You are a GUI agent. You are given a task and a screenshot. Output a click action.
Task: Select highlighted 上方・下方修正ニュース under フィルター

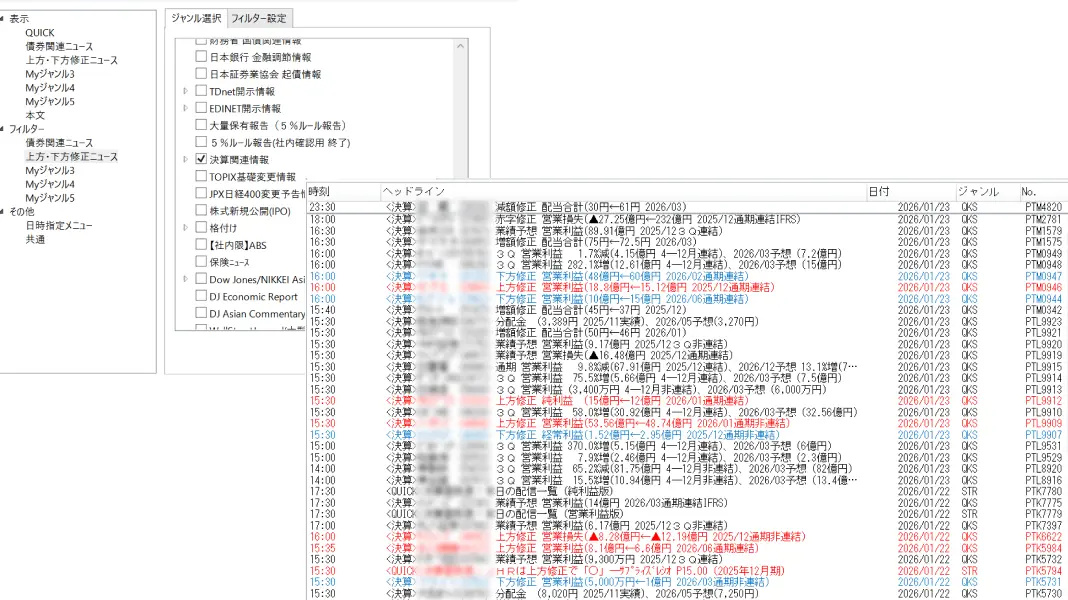[72, 157]
